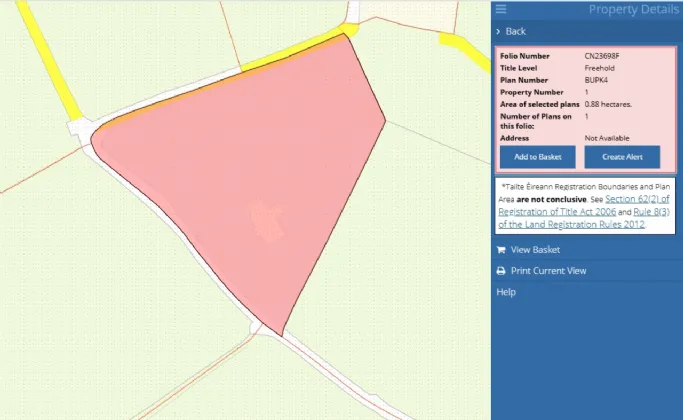Add the folio to basket
683x420 pixels.
(537, 157)
